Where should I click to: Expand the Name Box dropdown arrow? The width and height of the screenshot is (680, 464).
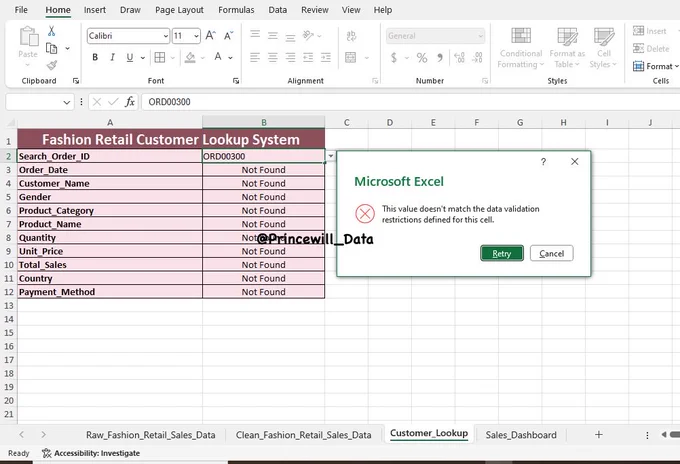(x=66, y=102)
